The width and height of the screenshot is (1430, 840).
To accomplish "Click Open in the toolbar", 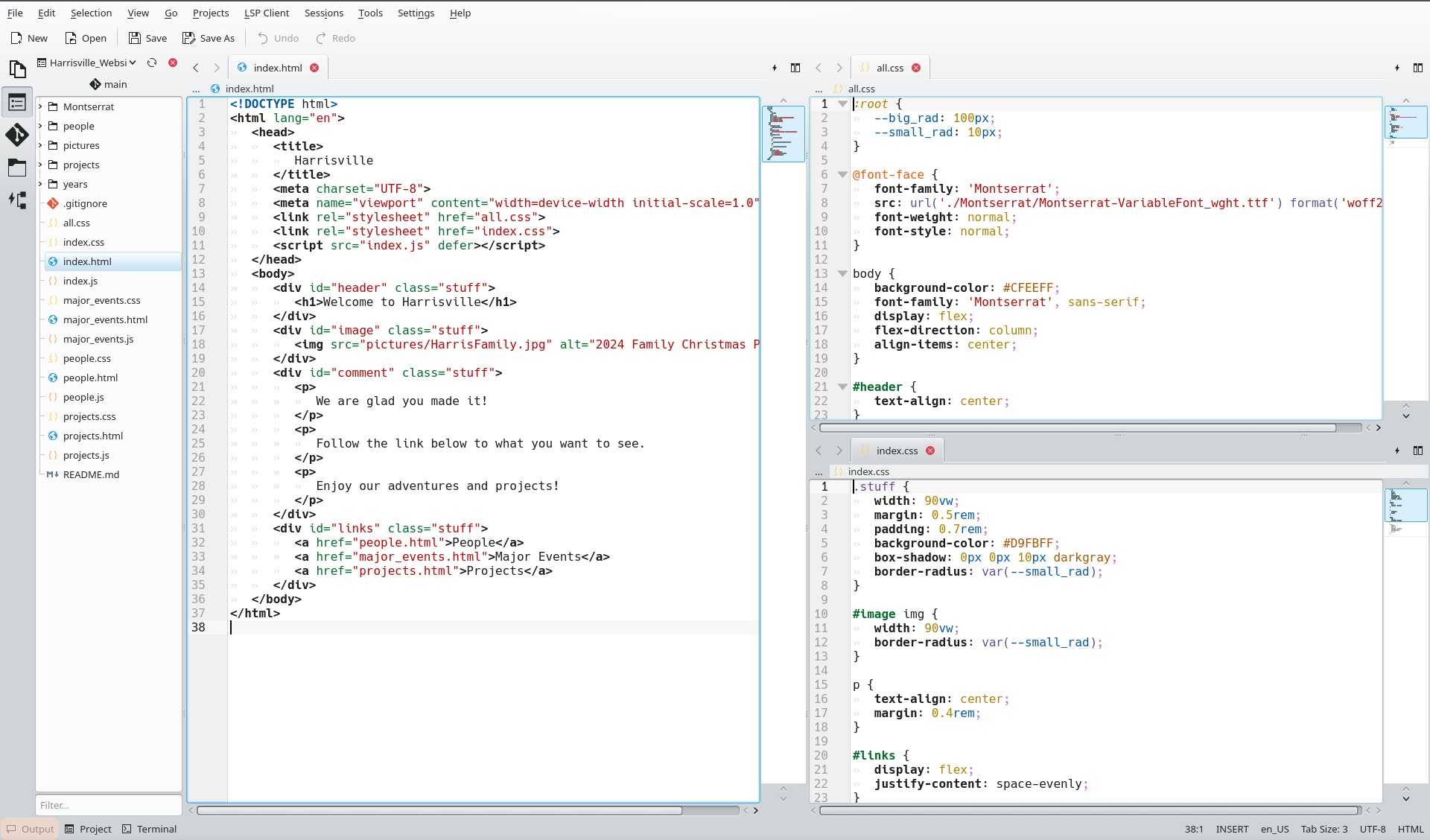I will coord(86,38).
